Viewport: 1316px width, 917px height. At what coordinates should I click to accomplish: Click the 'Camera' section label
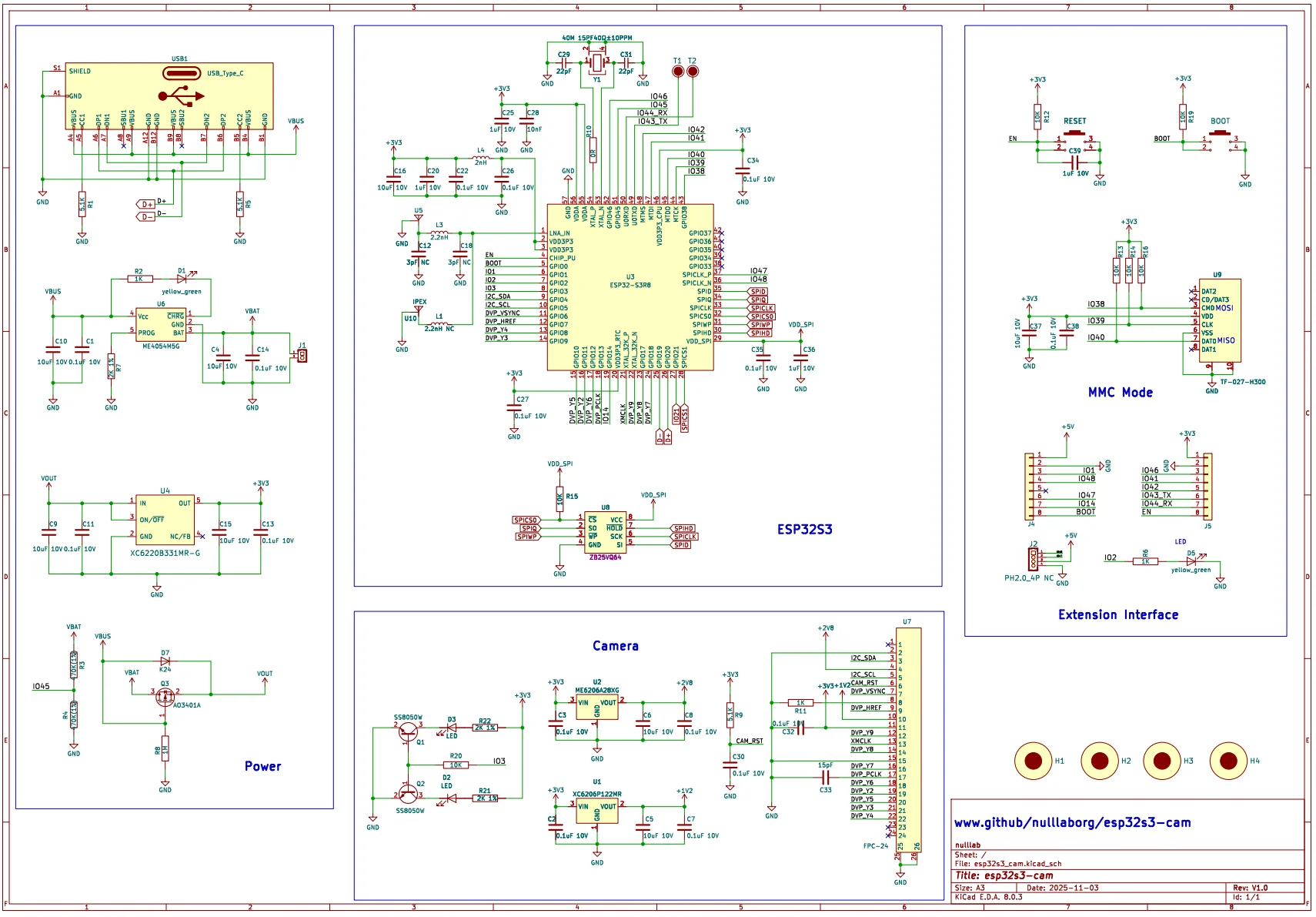615,646
